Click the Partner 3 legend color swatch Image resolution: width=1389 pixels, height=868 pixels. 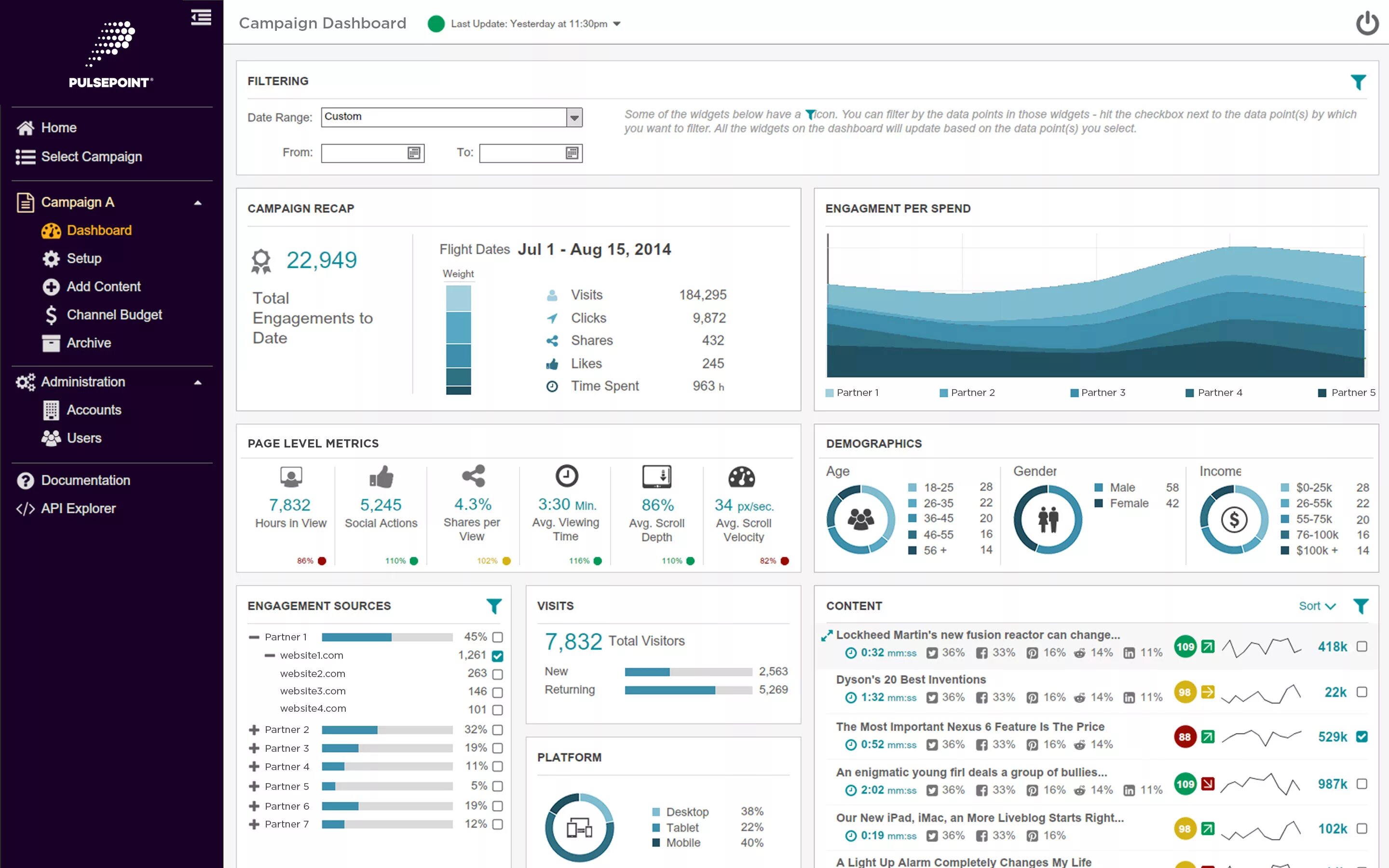tap(1074, 393)
